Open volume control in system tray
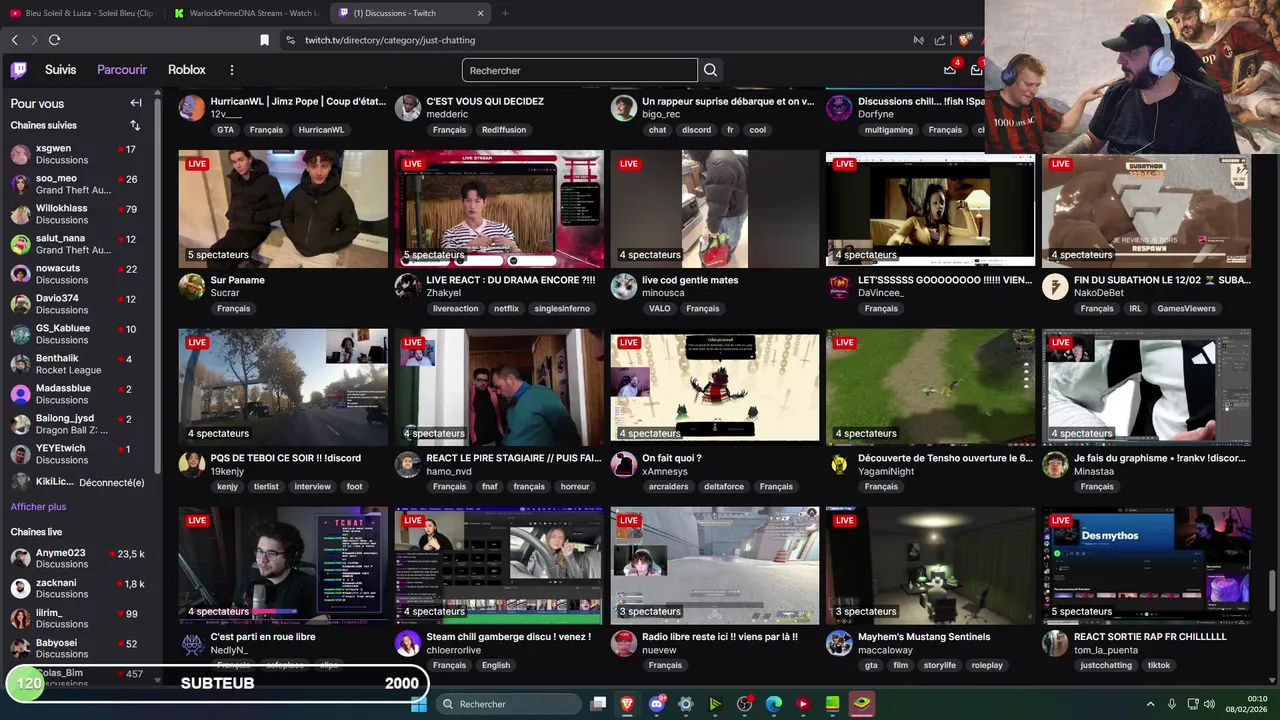 [x=1209, y=704]
